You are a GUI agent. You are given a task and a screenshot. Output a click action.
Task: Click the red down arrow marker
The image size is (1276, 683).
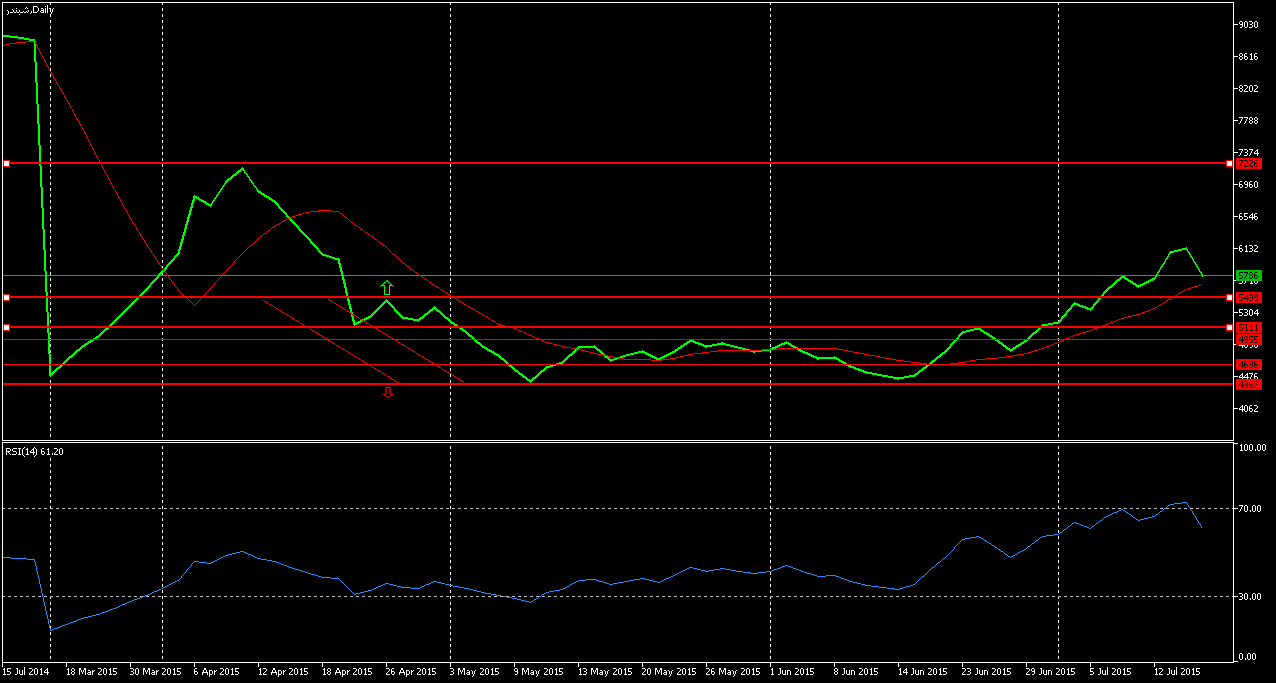(388, 393)
